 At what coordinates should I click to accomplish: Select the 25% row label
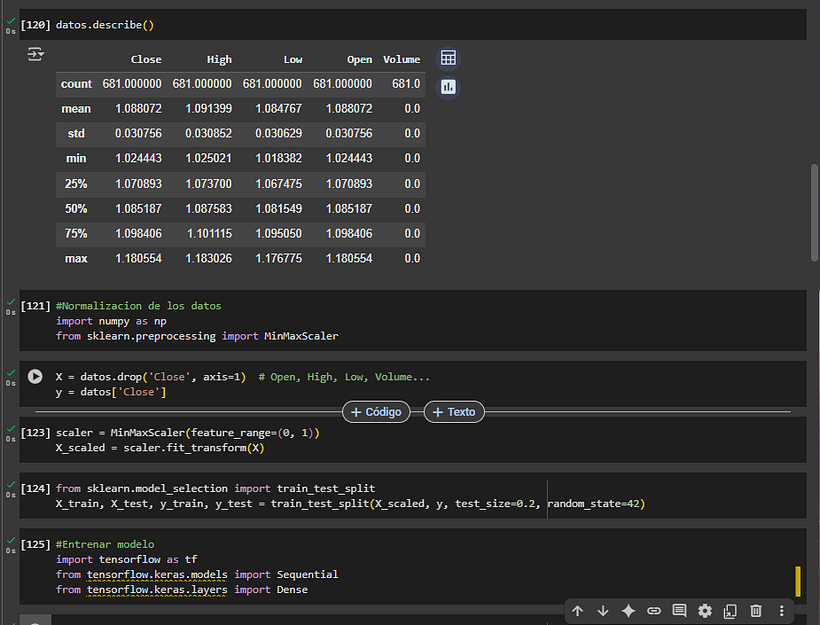pos(76,184)
